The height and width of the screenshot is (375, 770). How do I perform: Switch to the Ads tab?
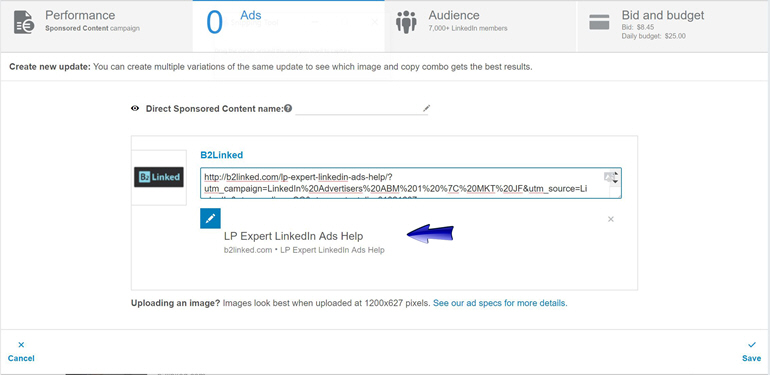(x=288, y=26)
